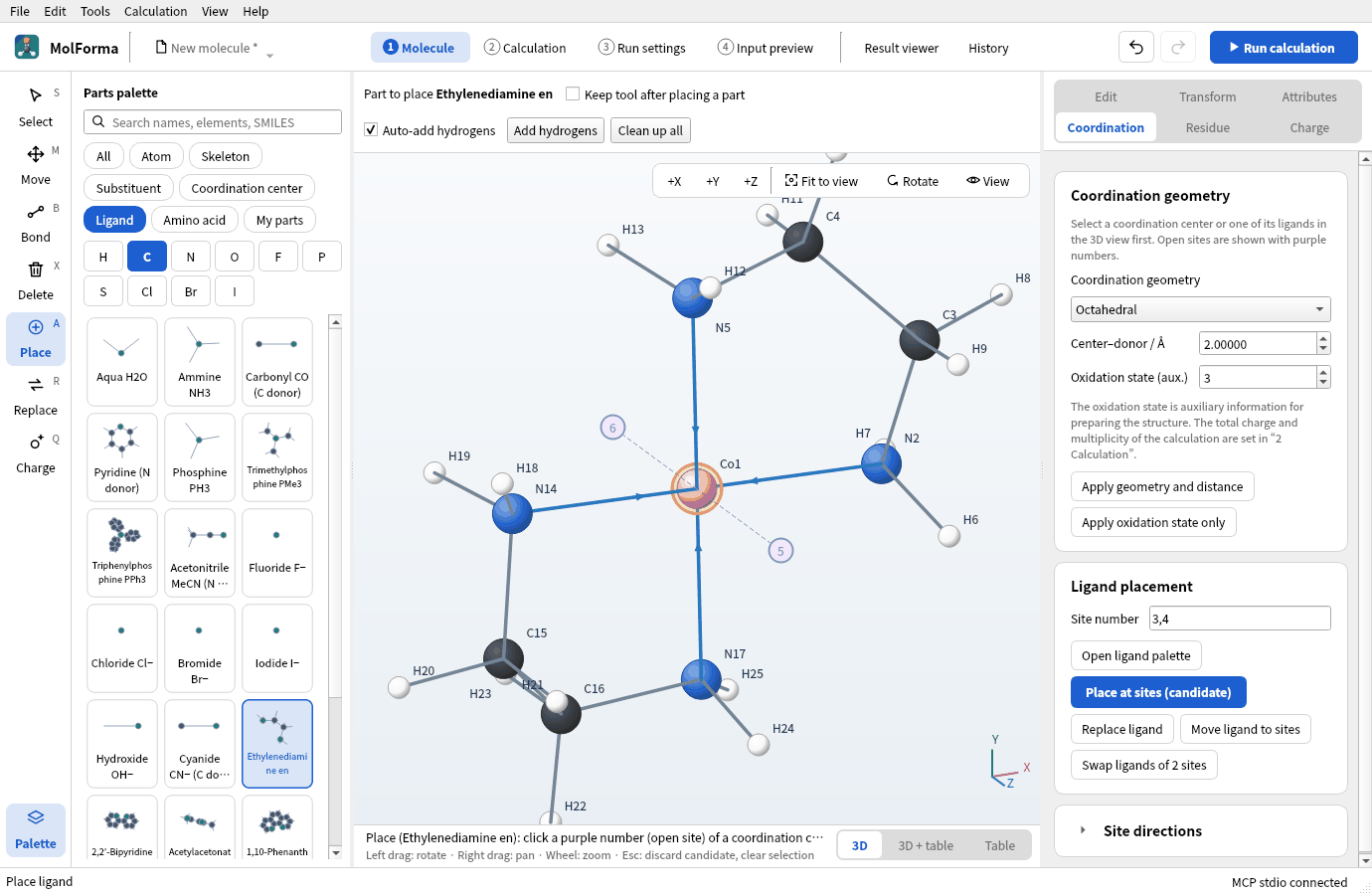
Task: Toggle the Palette panel button
Action: [x=36, y=829]
